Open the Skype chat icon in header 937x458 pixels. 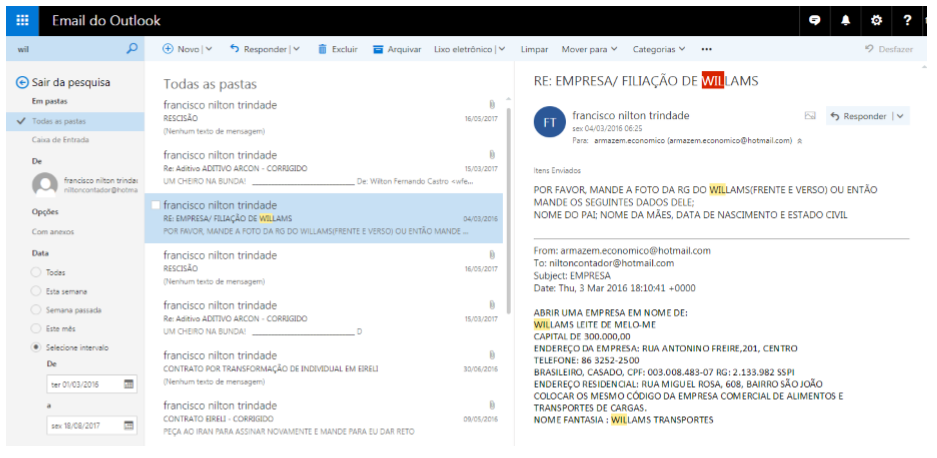(x=814, y=21)
